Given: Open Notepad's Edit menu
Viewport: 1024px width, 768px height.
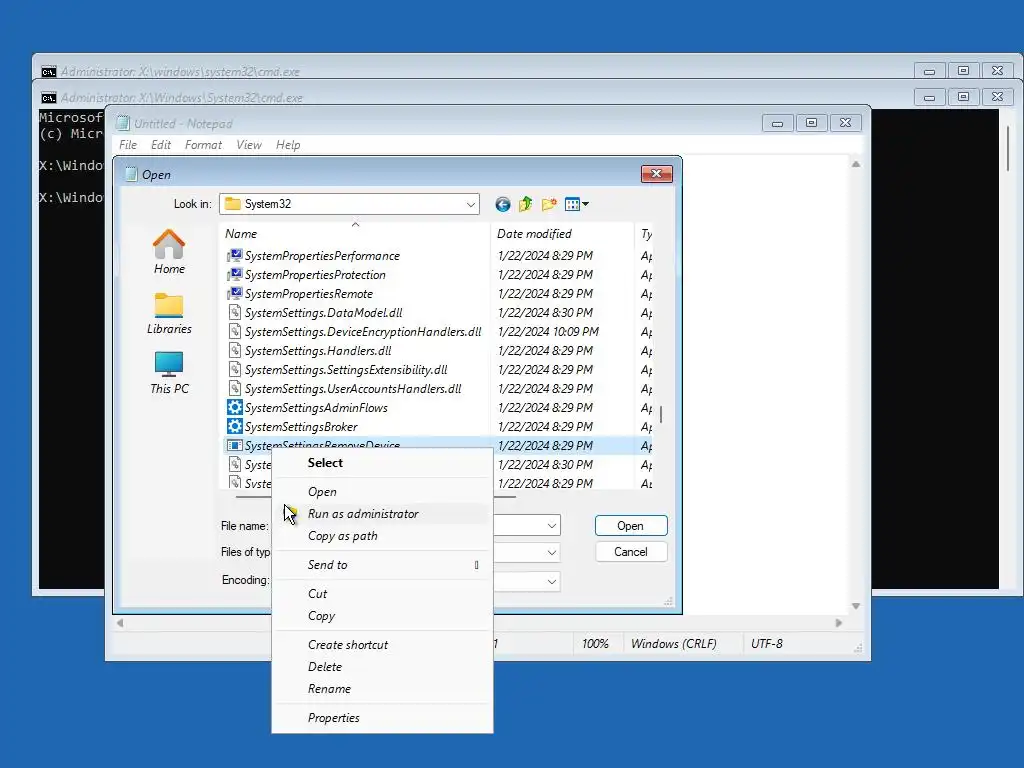Looking at the screenshot, I should 161,145.
